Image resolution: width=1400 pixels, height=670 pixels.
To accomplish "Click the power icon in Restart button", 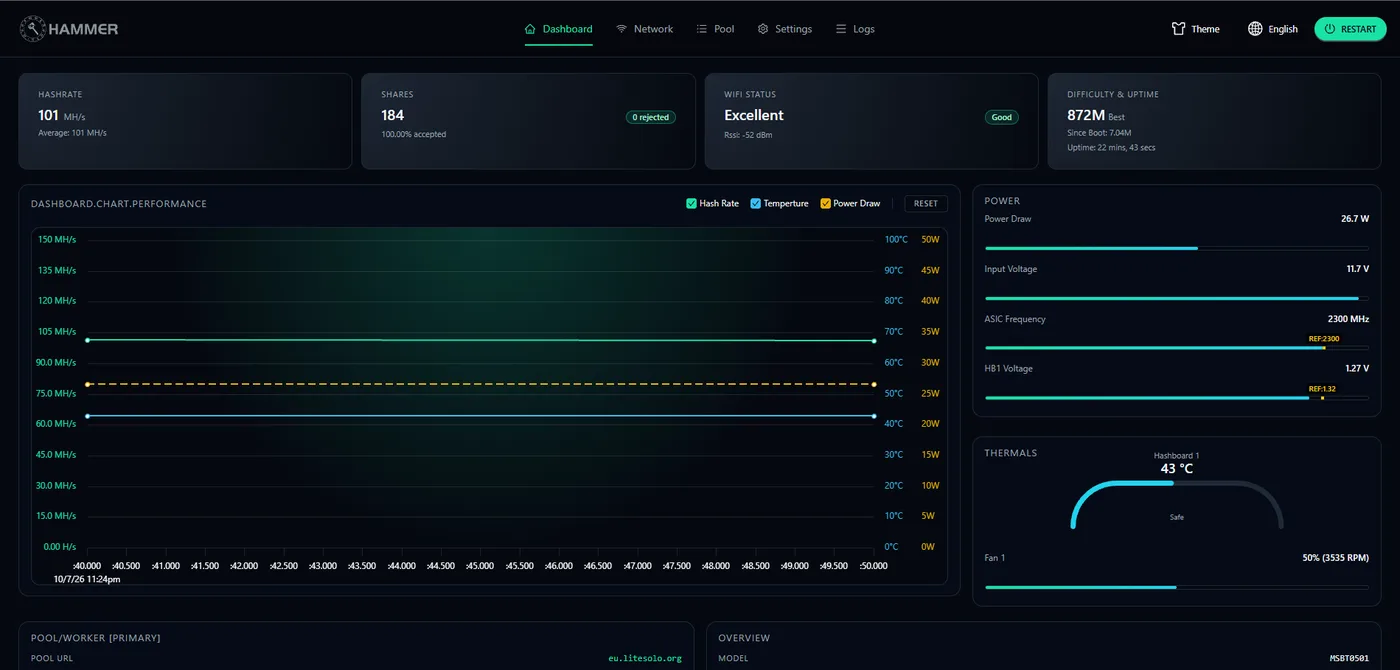I will (1329, 29).
